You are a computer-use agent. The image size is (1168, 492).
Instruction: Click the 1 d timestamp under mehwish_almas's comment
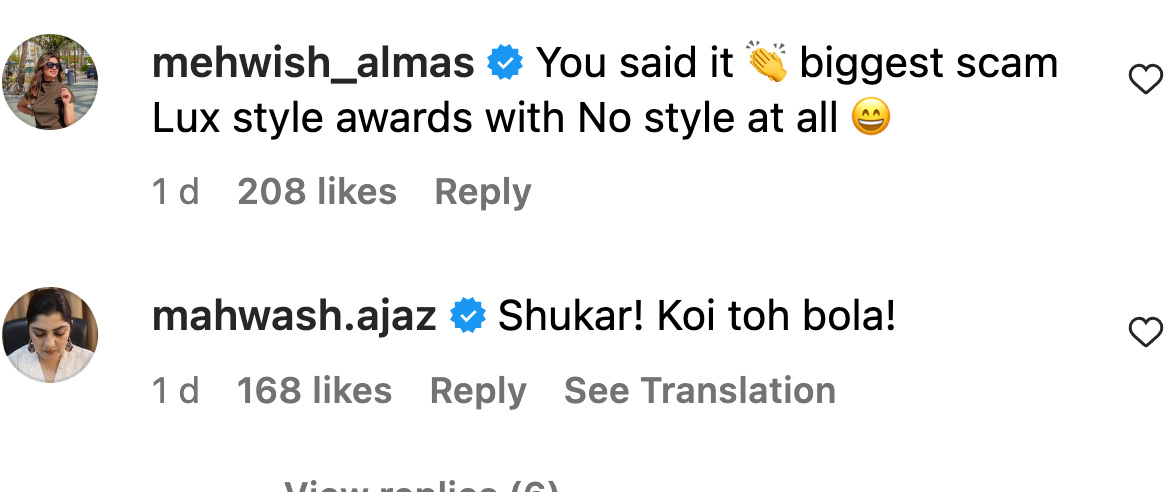pyautogui.click(x=176, y=192)
